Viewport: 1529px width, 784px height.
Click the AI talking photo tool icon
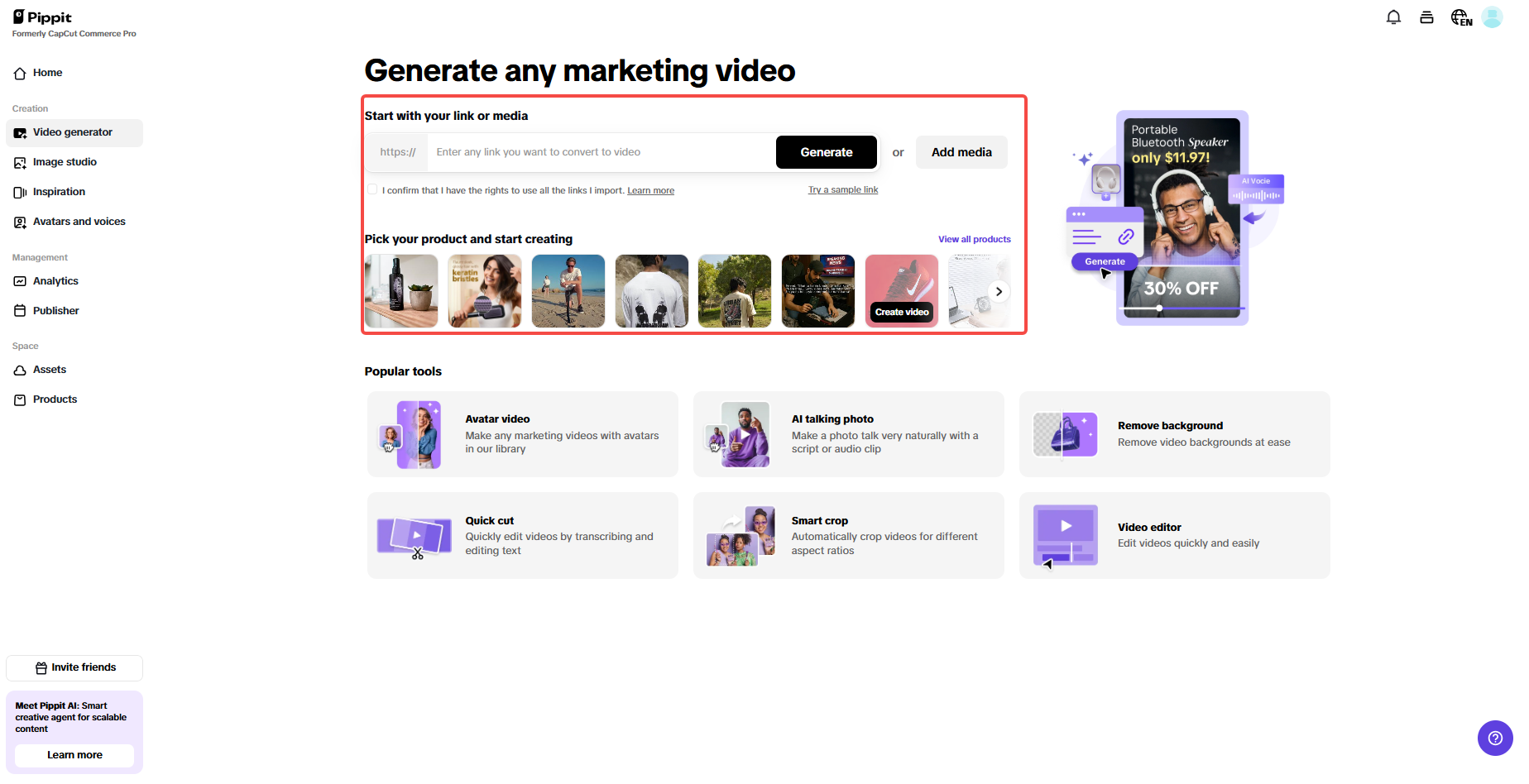pyautogui.click(x=737, y=434)
